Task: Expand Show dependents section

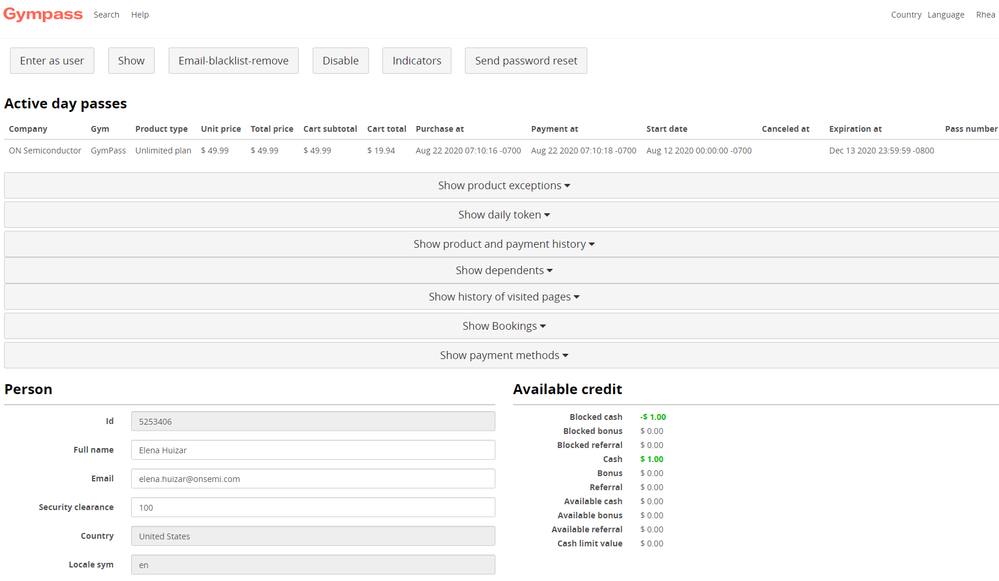Action: tap(503, 271)
